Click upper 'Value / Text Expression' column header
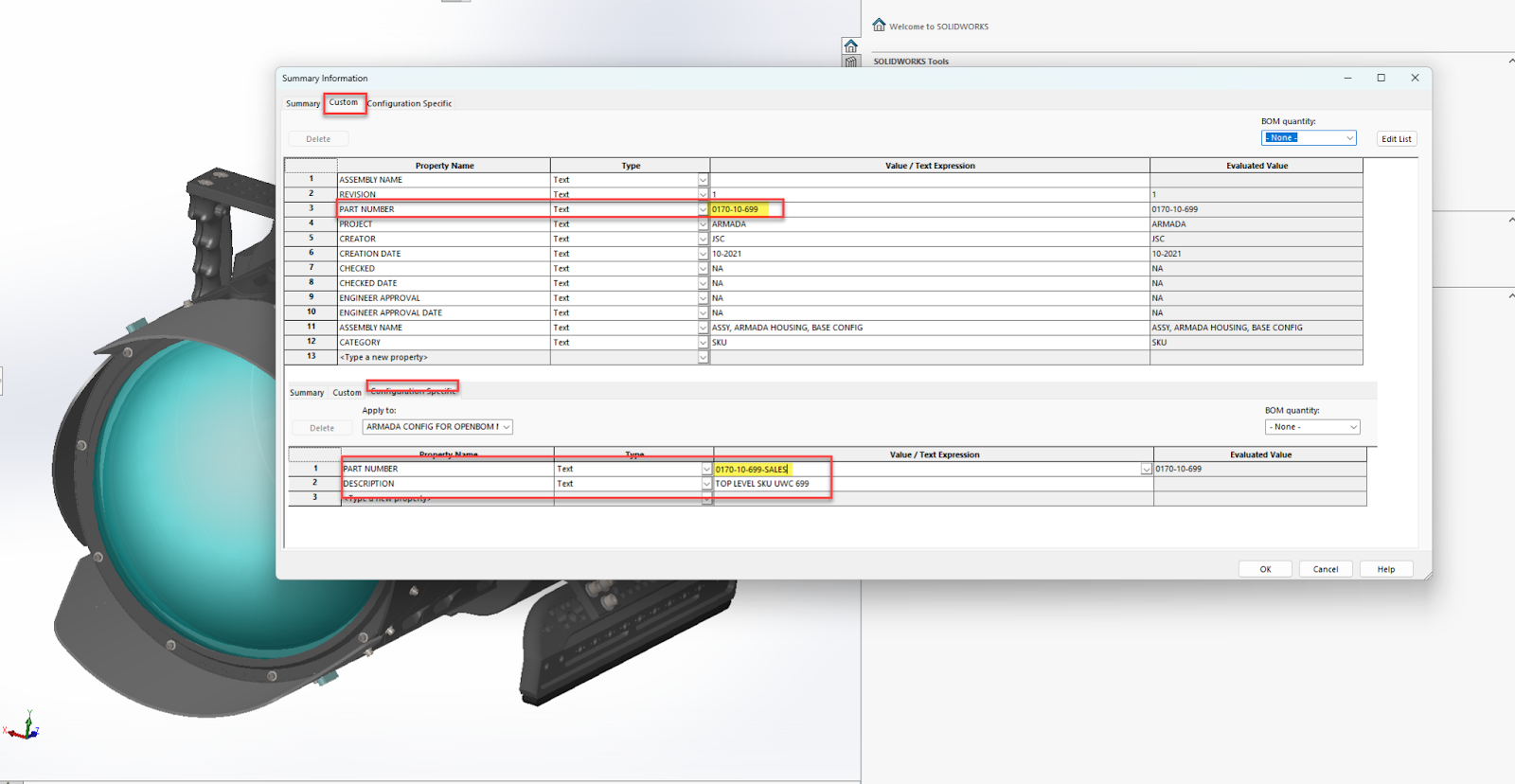Screen dimensions: 1515x784 (x=930, y=166)
